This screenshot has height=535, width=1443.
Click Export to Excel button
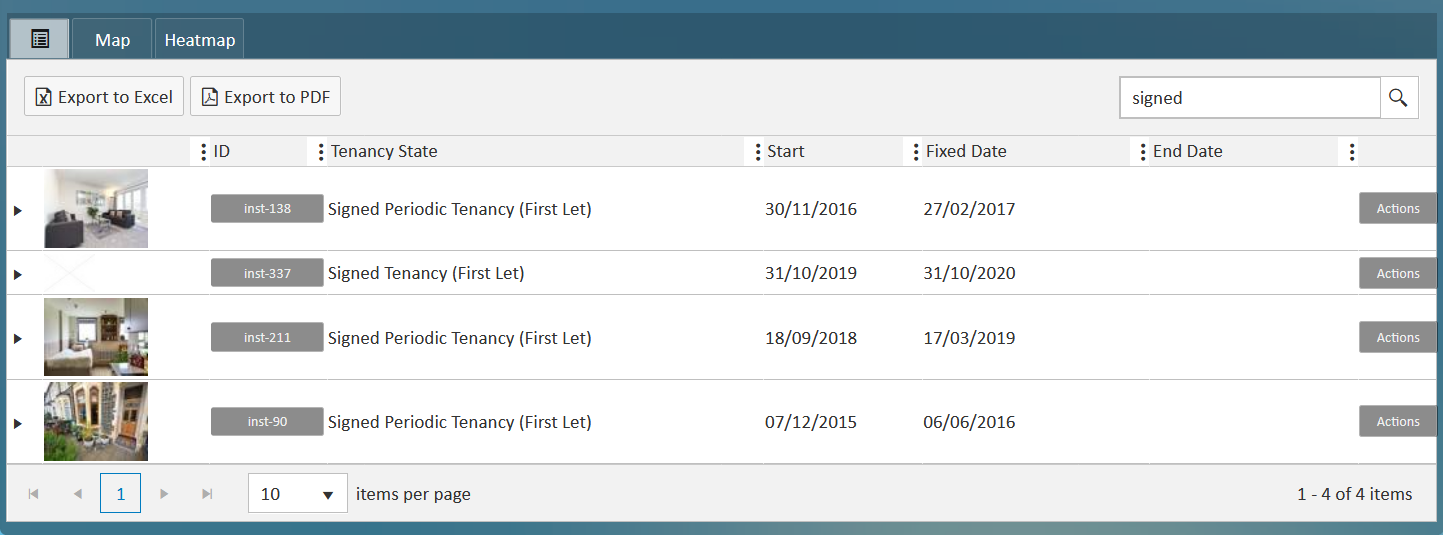pos(104,97)
